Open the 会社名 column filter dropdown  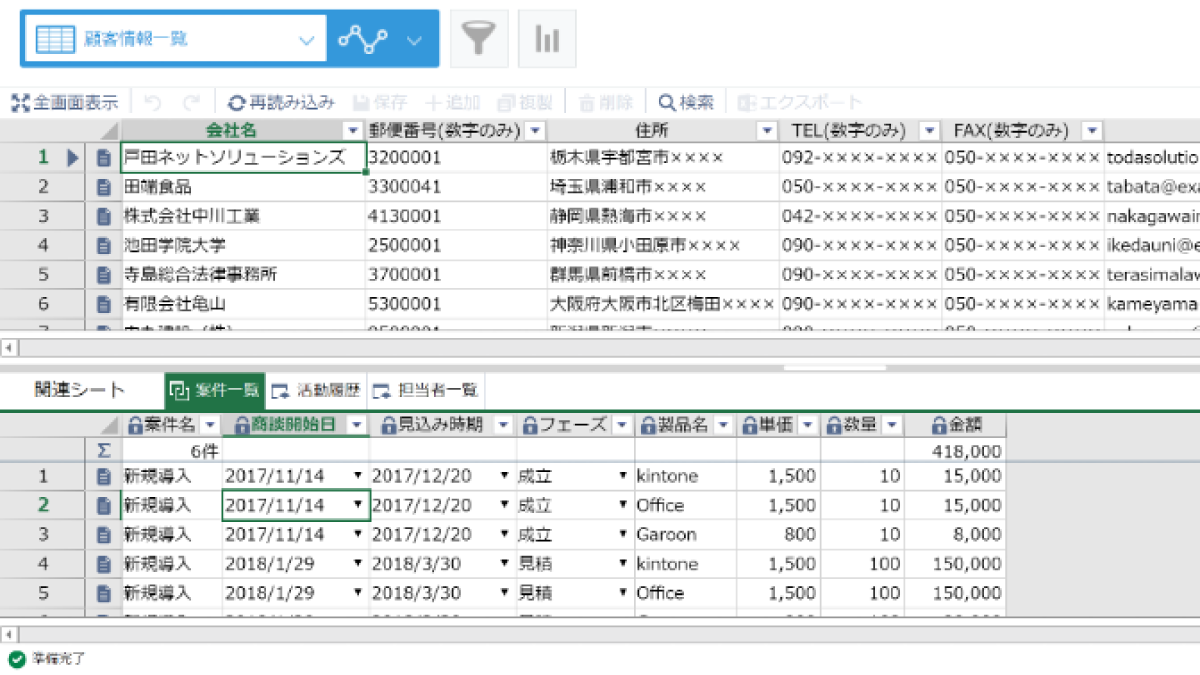pos(352,131)
